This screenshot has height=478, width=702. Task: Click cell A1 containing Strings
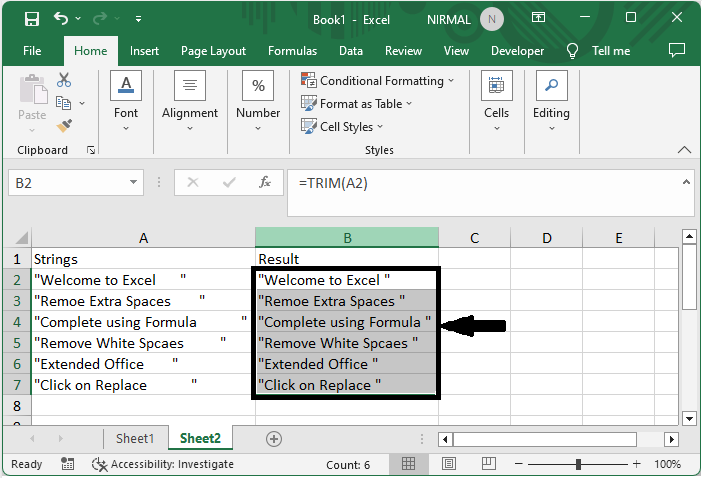pyautogui.click(x=143, y=259)
